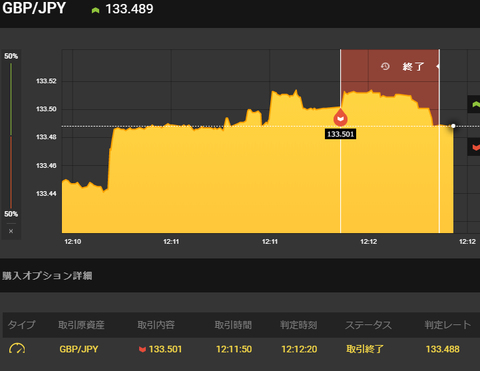Click the 取引内容 column header
This screenshot has width=480, height=371.
156,325
